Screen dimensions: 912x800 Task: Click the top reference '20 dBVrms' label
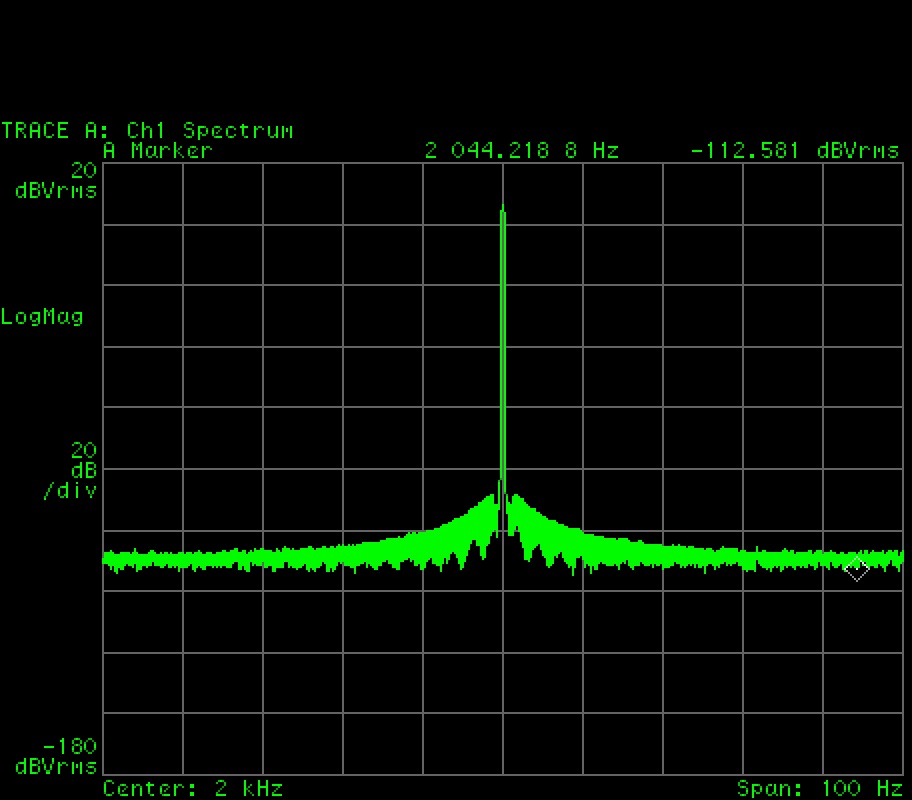[56, 181]
